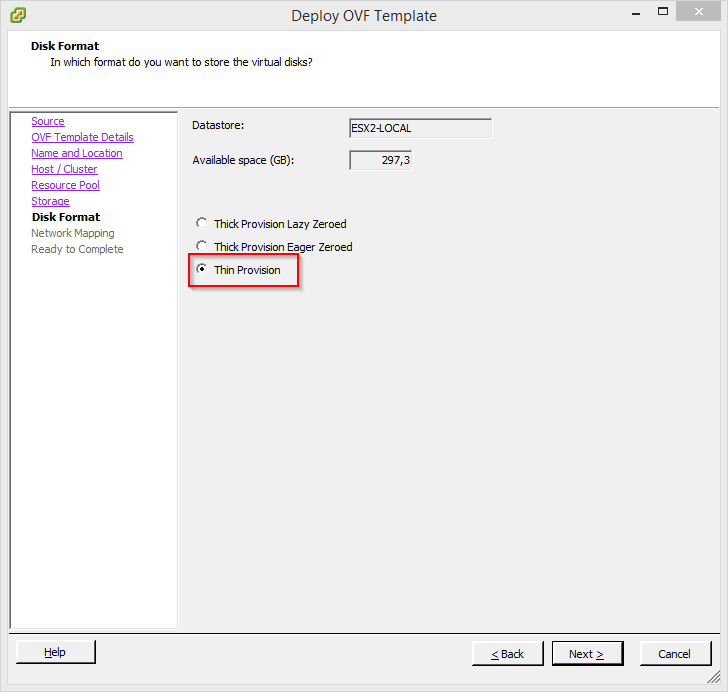This screenshot has width=728, height=692.
Task: Jump to the Name and Location step
Action: [77, 153]
